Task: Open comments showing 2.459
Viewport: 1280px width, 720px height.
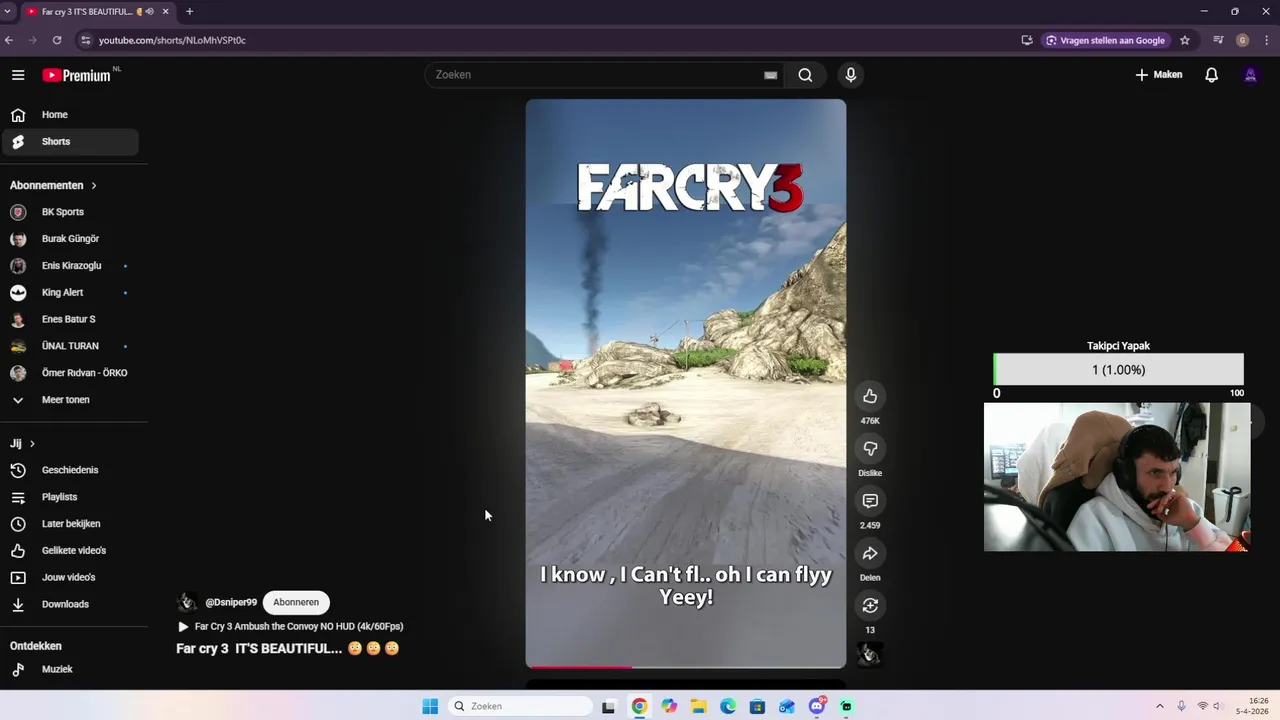Action: [870, 501]
